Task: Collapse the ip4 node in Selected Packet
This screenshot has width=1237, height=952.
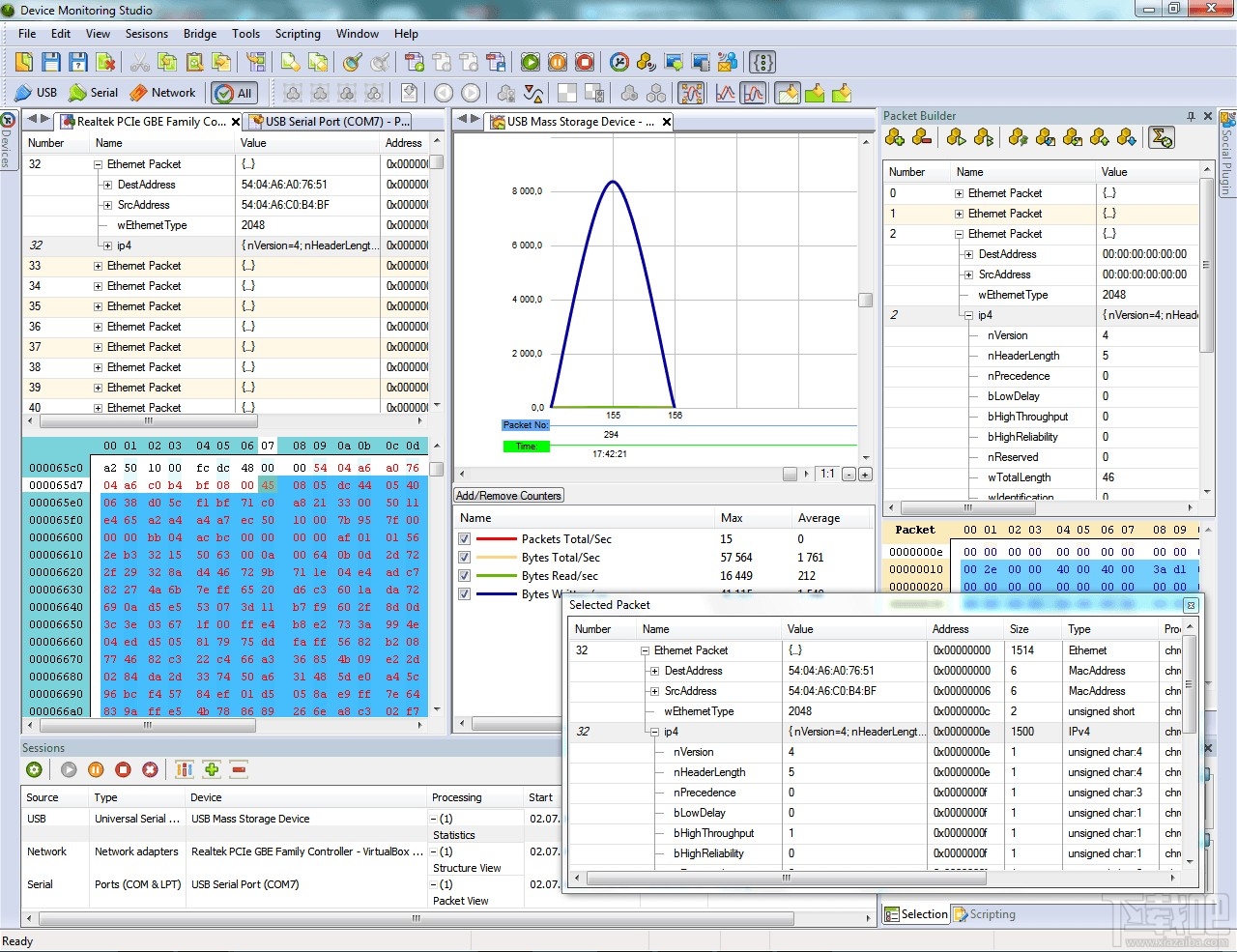Action: click(654, 732)
